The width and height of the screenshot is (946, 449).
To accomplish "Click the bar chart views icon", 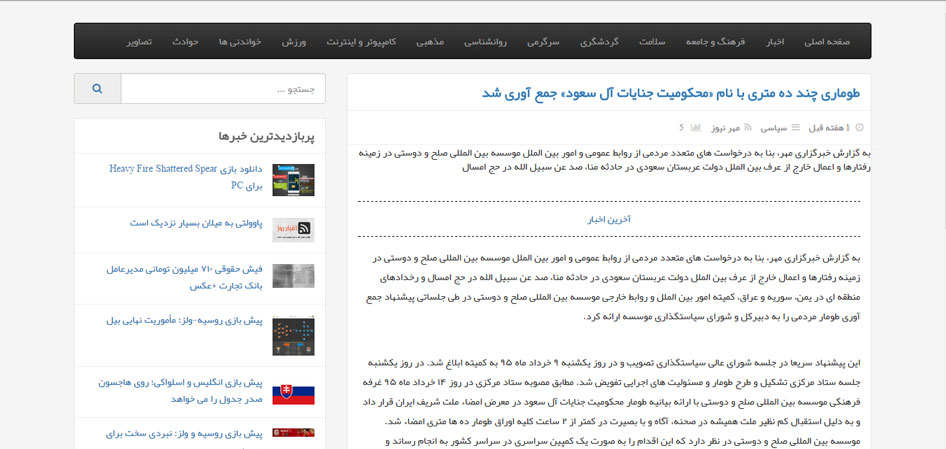I will click(696, 128).
